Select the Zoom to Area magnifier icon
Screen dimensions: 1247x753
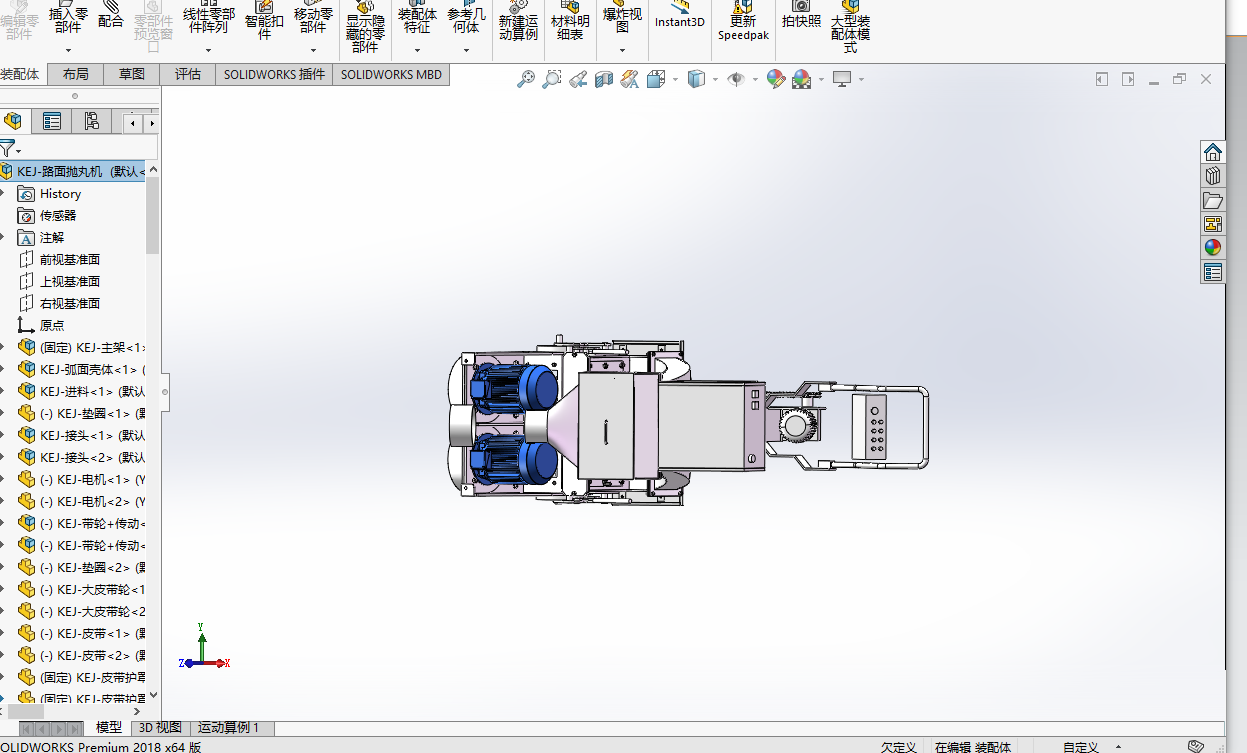point(552,79)
